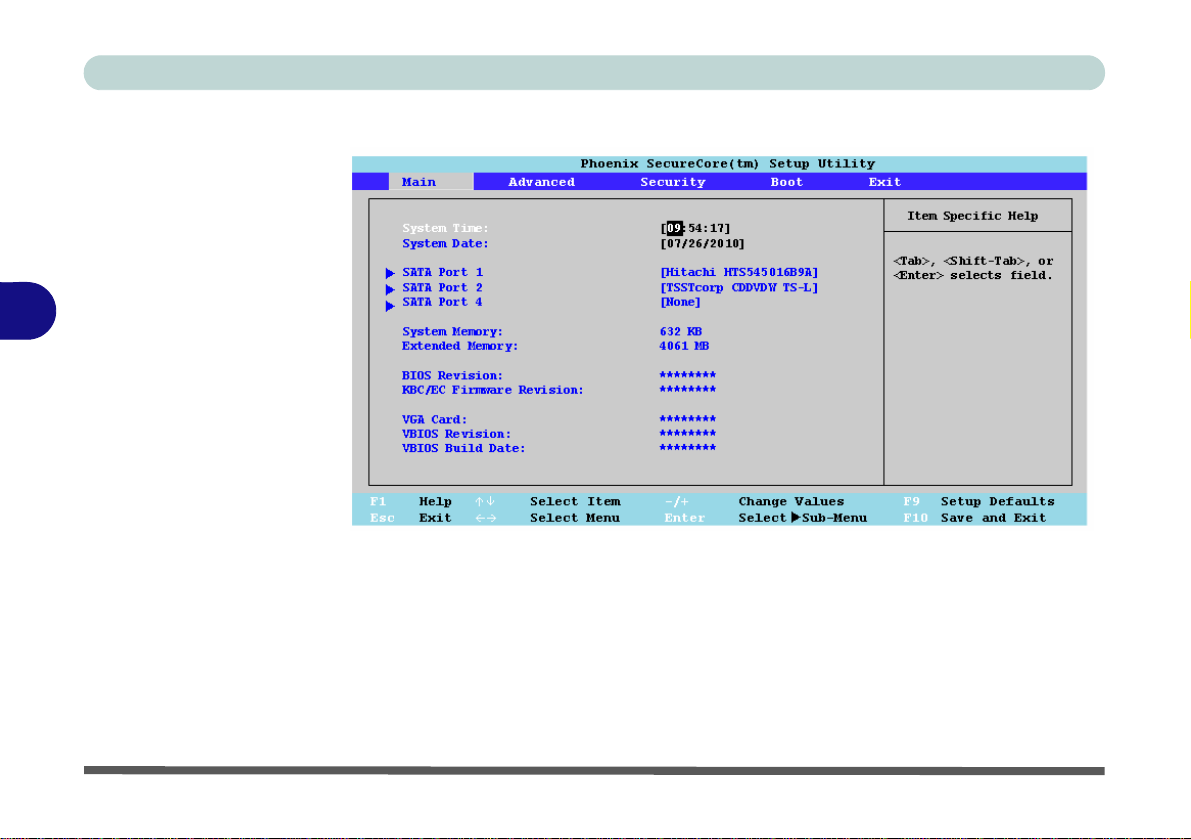The height and width of the screenshot is (839, 1191).
Task: Open the Boot menu tab
Action: pos(786,182)
